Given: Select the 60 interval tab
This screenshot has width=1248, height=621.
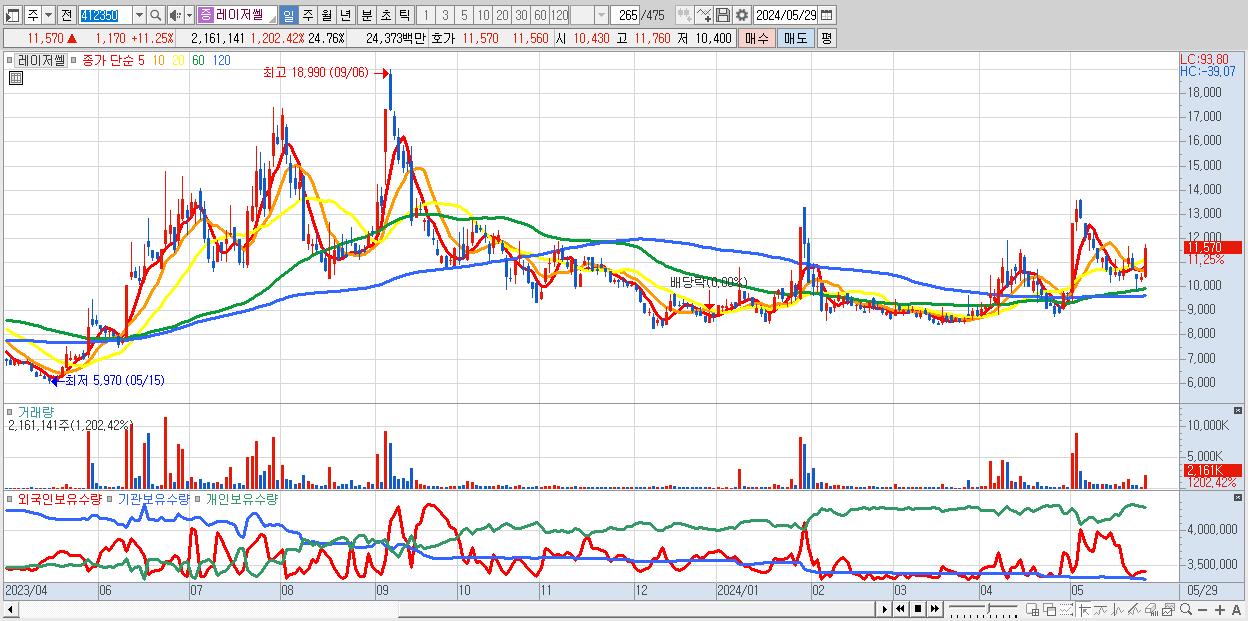Looking at the screenshot, I should pyautogui.click(x=540, y=16).
